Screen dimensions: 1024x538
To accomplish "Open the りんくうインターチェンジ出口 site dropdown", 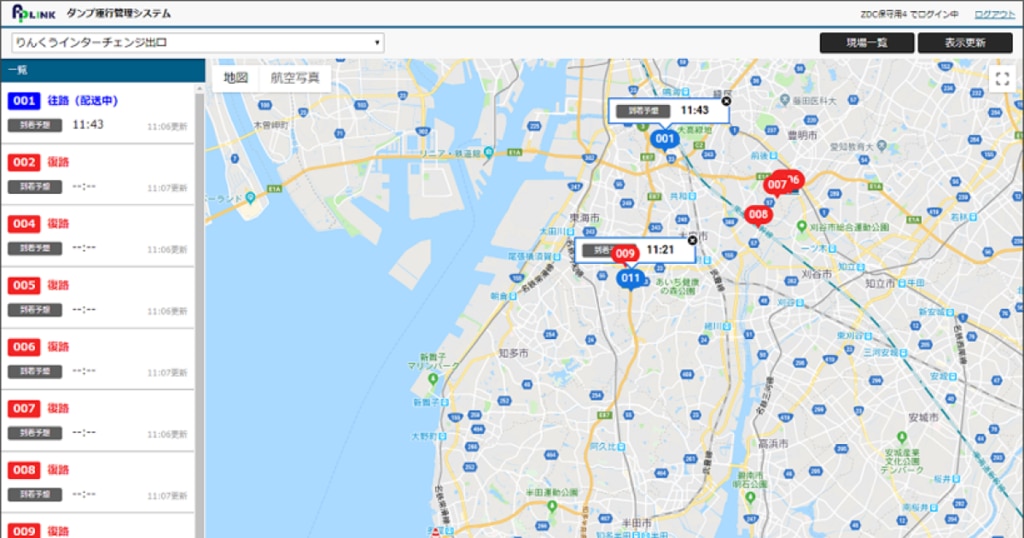I will coord(198,42).
